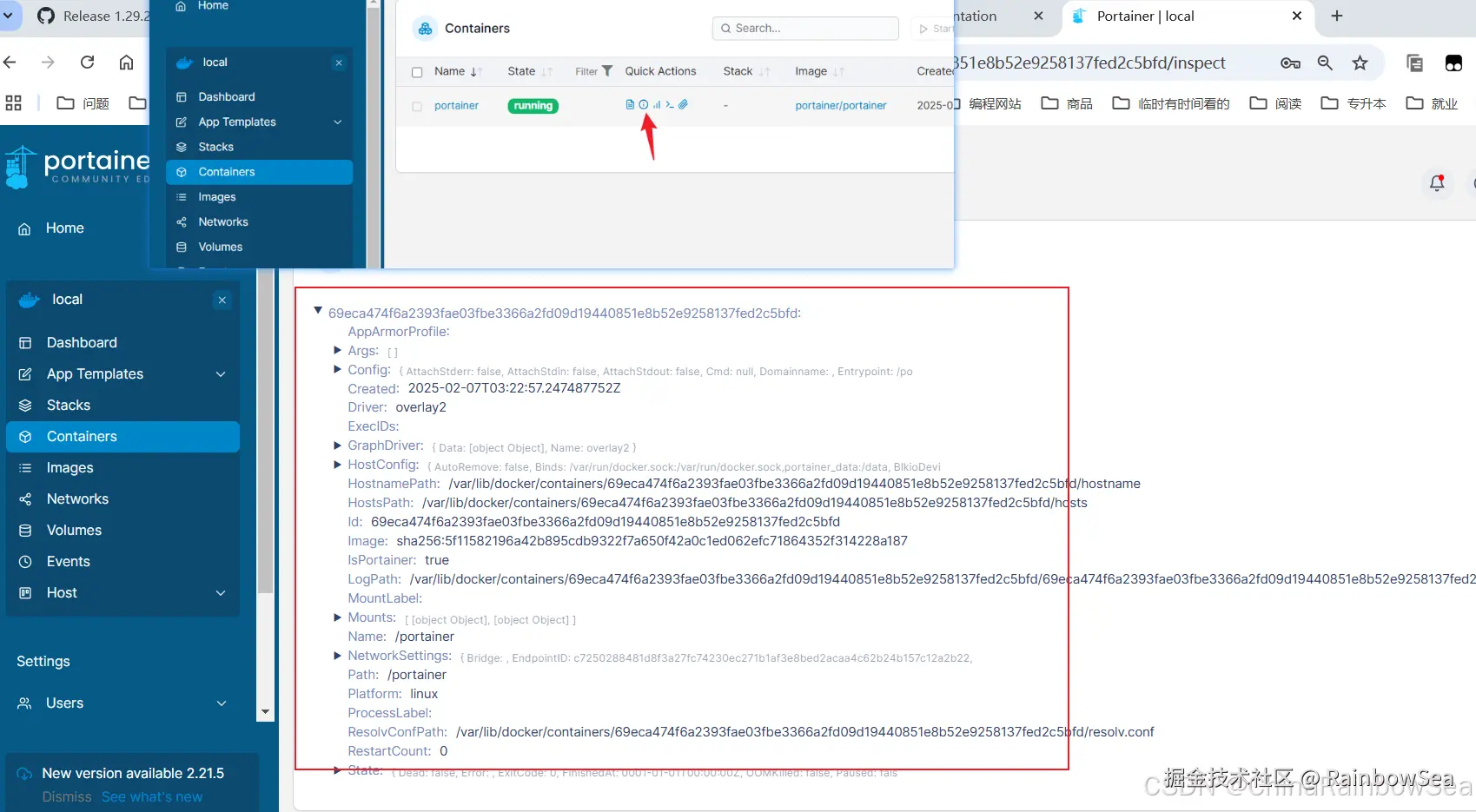
Task: Click the browser home icon
Action: [126, 63]
